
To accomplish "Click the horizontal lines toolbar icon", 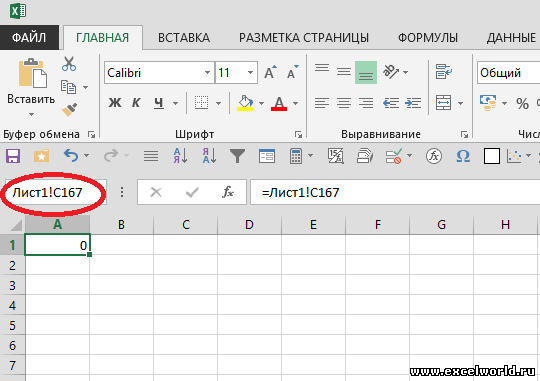I will click(151, 156).
